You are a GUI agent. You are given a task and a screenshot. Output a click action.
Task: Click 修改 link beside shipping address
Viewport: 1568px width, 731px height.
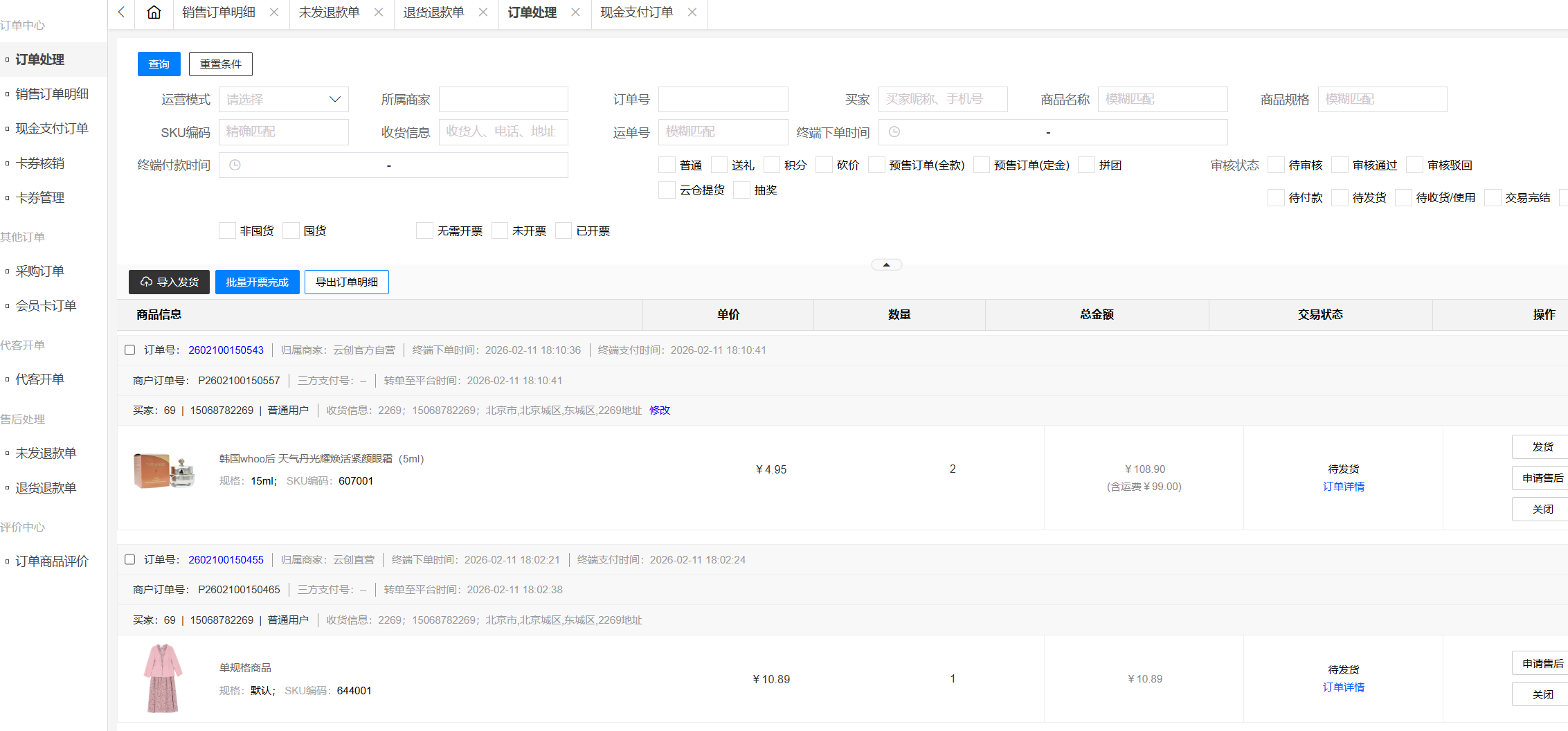pyautogui.click(x=660, y=410)
